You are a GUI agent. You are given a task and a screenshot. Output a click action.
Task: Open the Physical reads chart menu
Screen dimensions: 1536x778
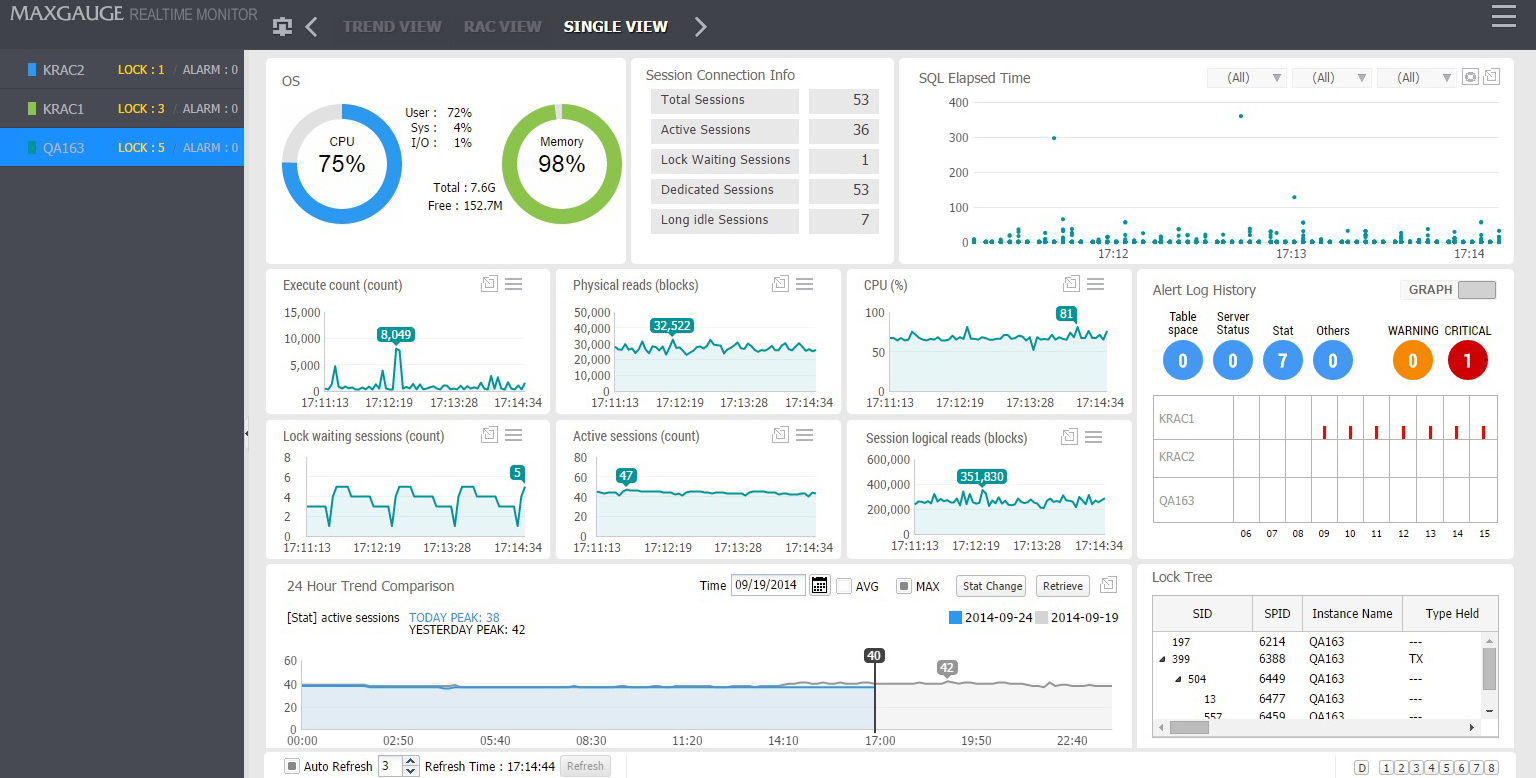coord(804,284)
